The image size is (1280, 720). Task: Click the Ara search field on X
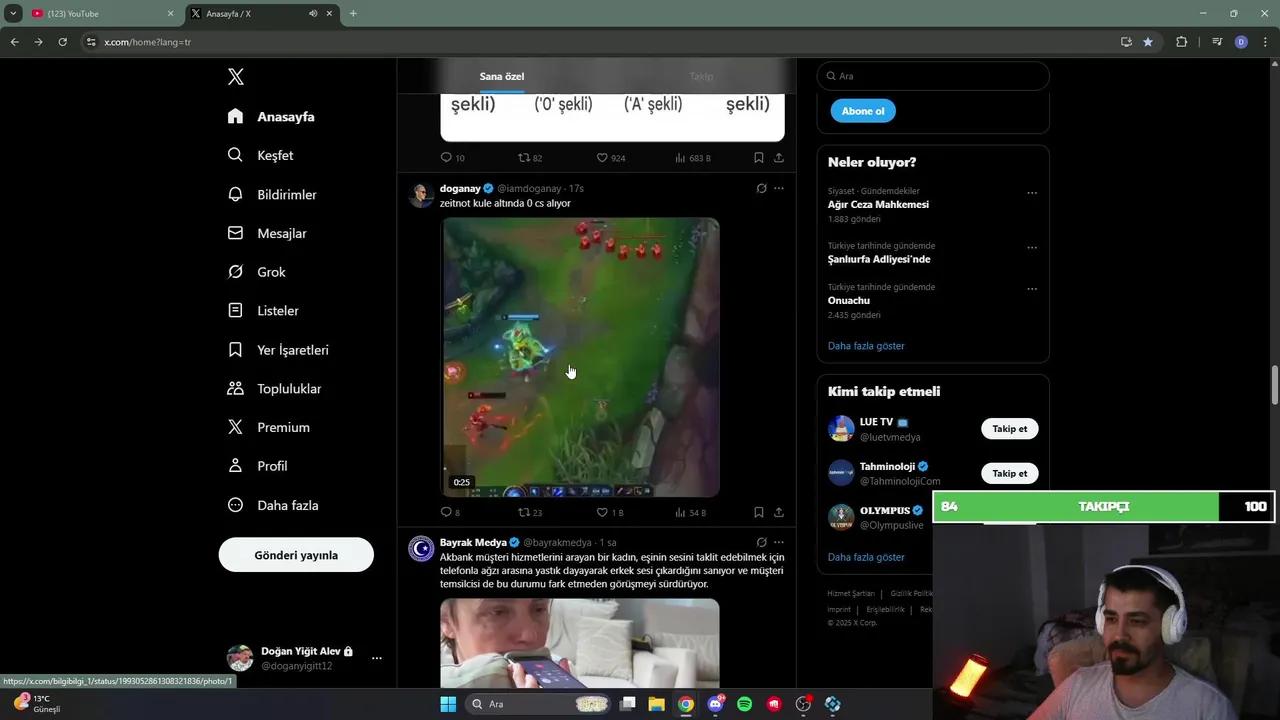933,76
